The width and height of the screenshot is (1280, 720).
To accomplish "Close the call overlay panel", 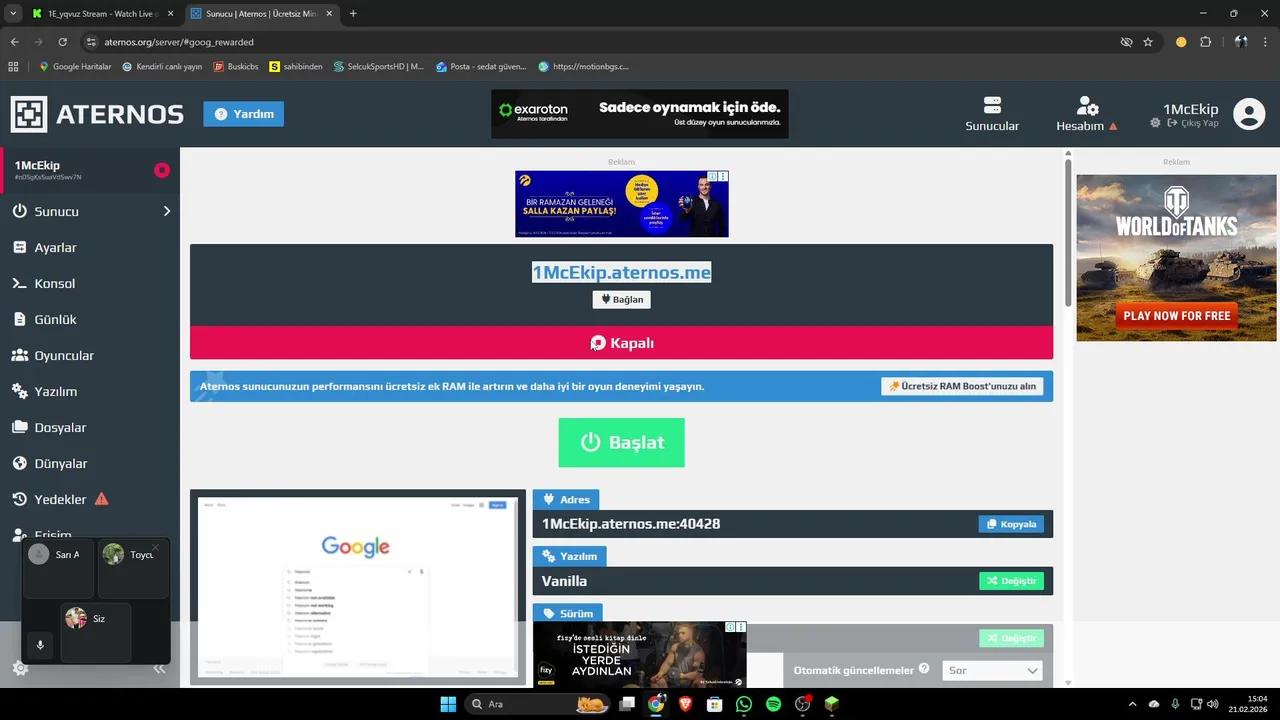I will [155, 547].
